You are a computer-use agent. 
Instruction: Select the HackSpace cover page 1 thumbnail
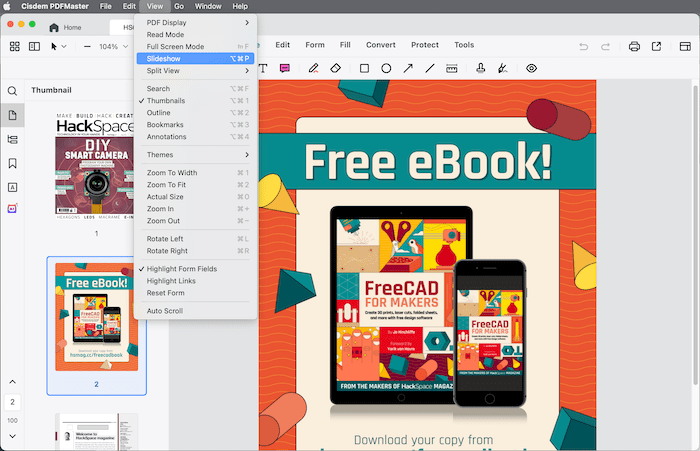(96, 167)
